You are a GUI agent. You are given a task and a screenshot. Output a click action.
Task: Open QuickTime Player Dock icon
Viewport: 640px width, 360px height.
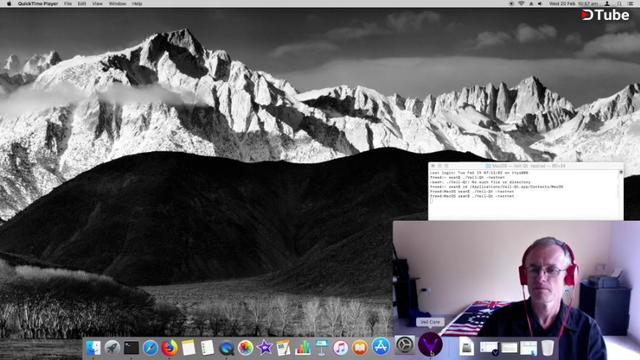(226, 348)
